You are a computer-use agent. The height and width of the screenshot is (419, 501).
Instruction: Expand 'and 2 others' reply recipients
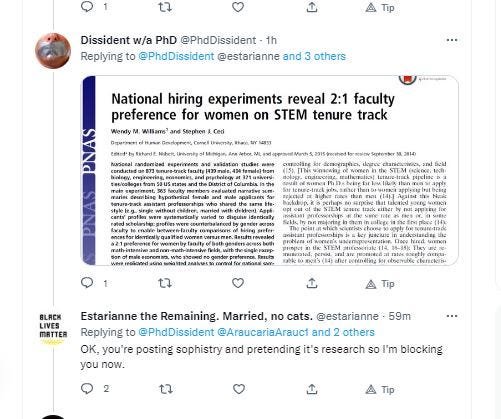click(x=343, y=332)
